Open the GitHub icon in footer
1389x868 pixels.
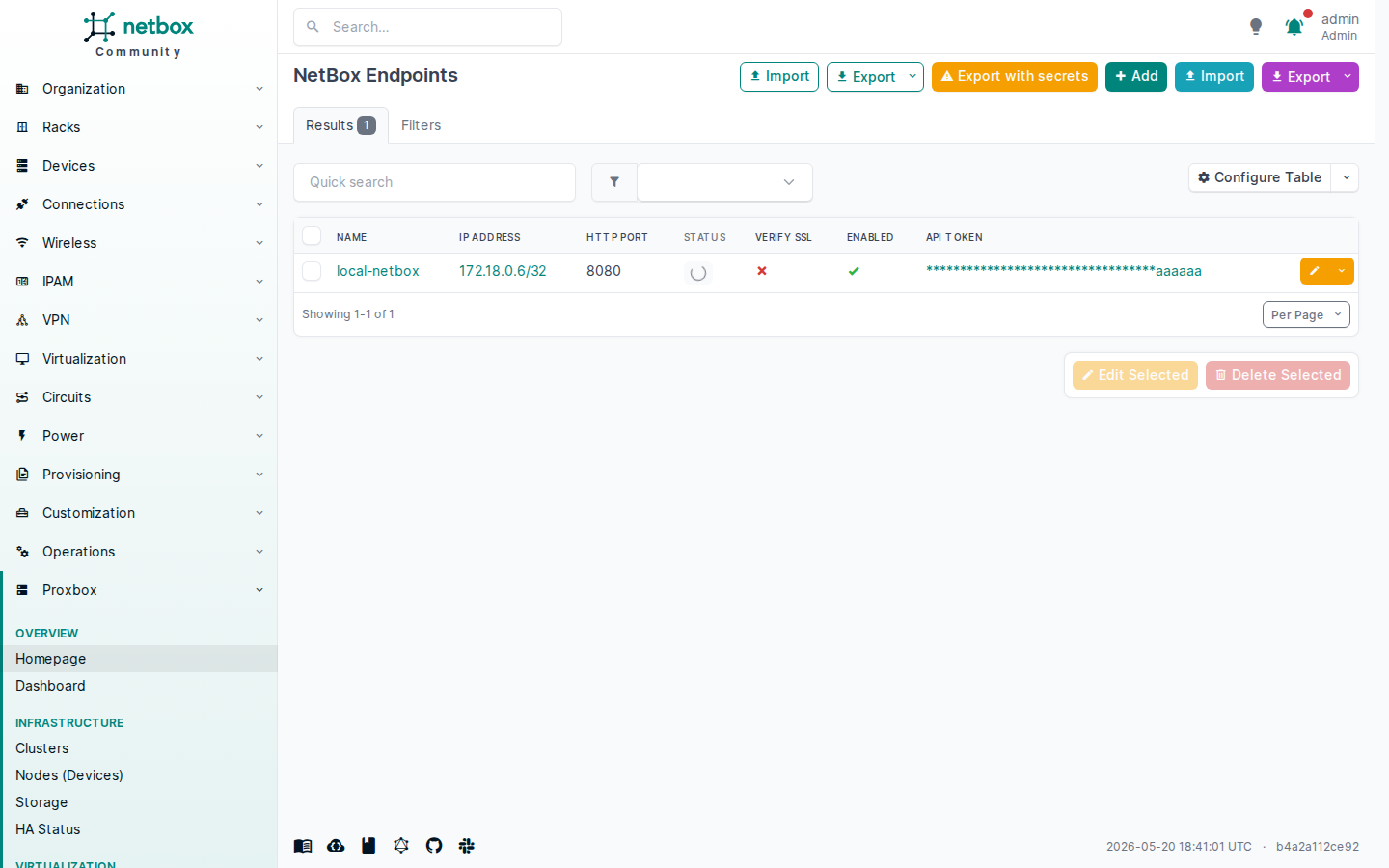[x=434, y=846]
